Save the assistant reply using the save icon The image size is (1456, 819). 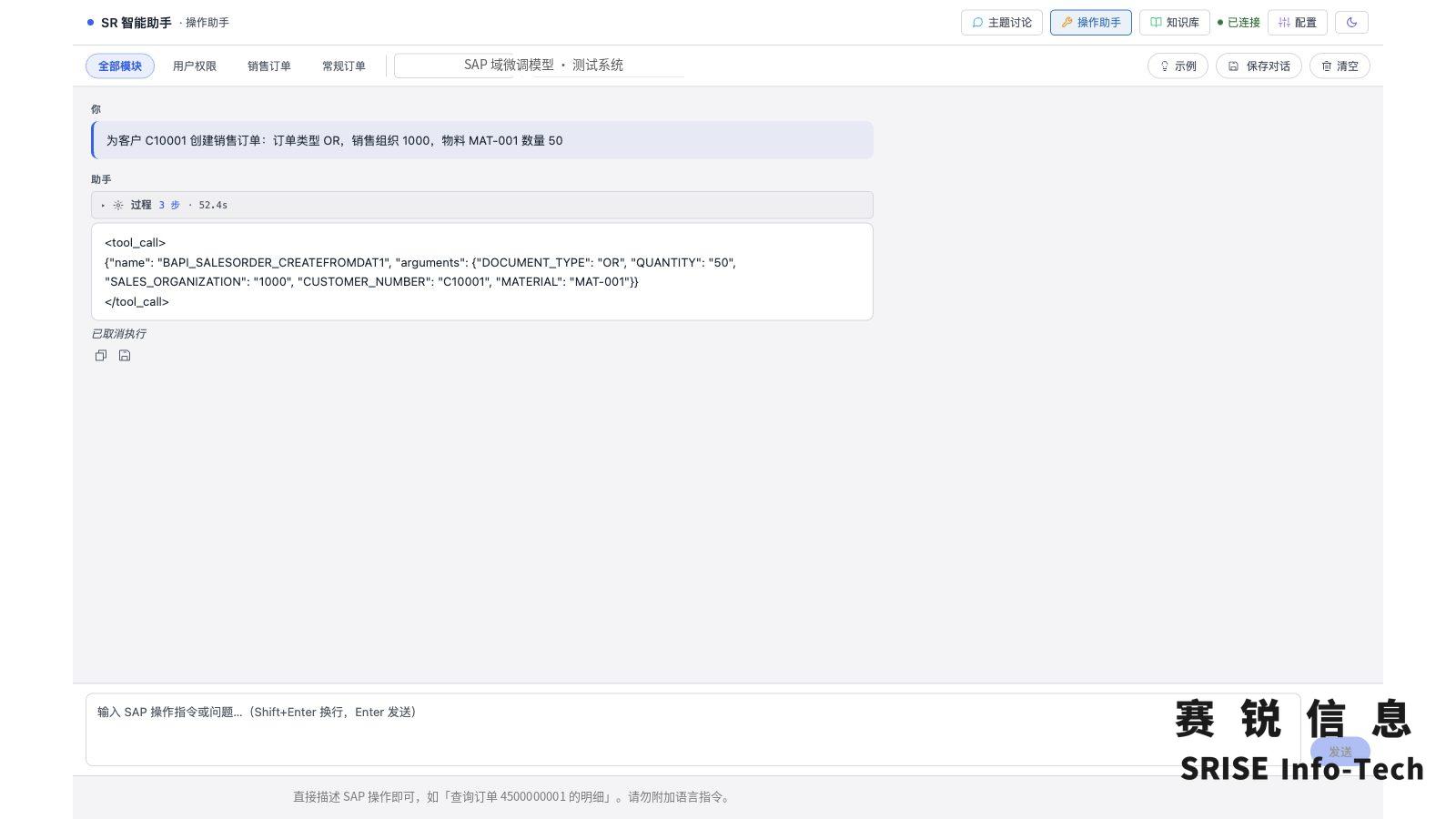tap(125, 356)
